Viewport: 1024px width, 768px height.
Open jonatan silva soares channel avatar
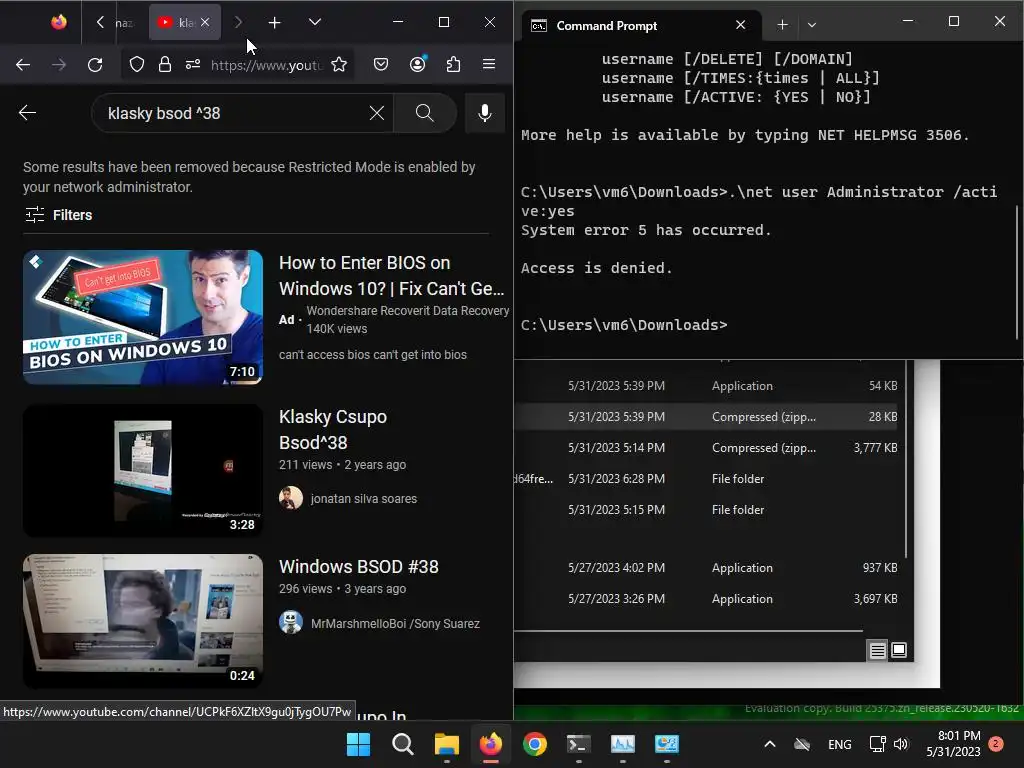(291, 498)
